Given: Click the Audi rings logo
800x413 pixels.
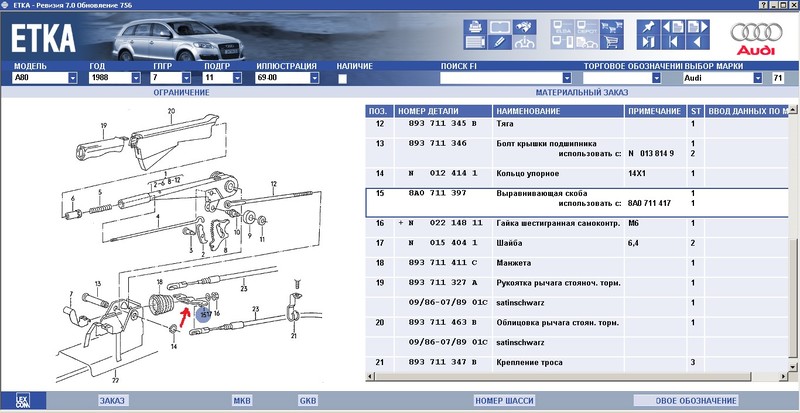Looking at the screenshot, I should click(x=756, y=38).
